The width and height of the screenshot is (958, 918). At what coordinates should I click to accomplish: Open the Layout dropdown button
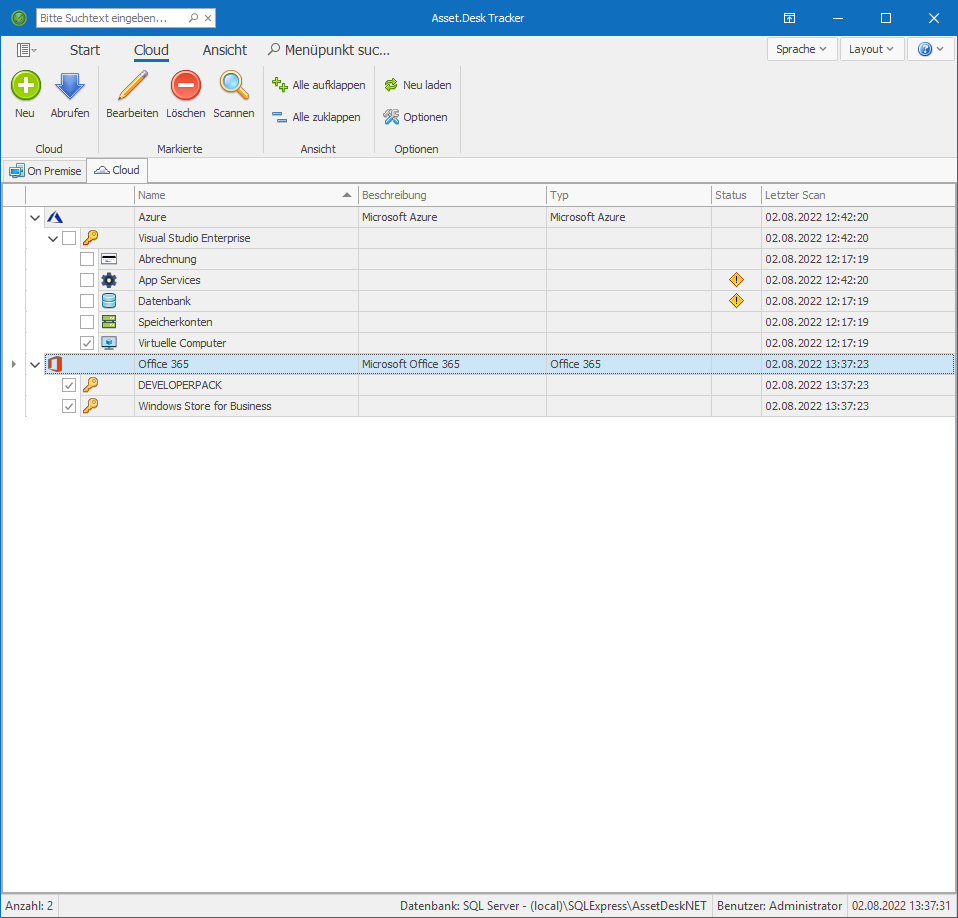(871, 49)
